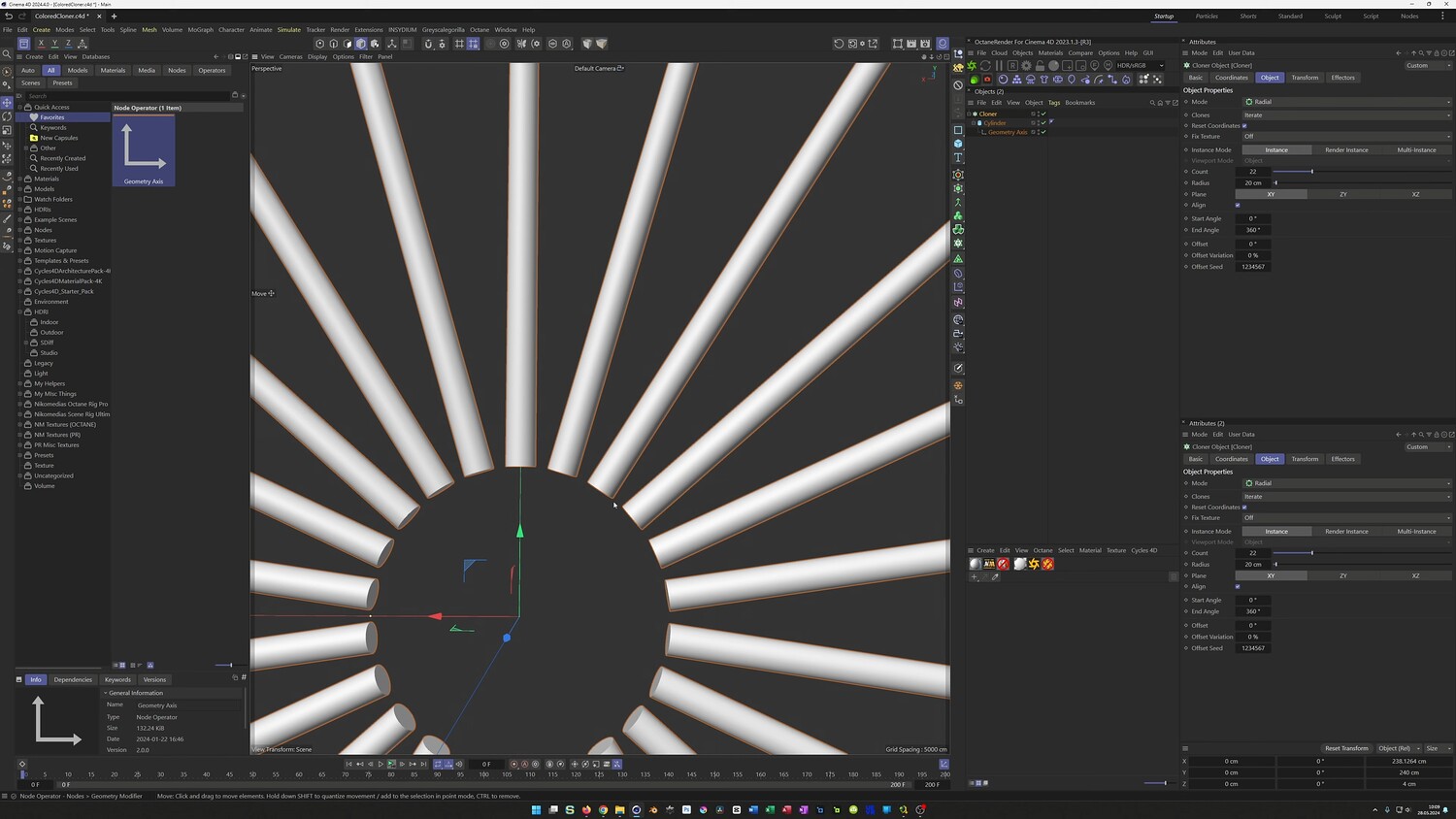Toggle the Align checkbox in Attributes (2)
The image size is (1456, 819).
1238,586
